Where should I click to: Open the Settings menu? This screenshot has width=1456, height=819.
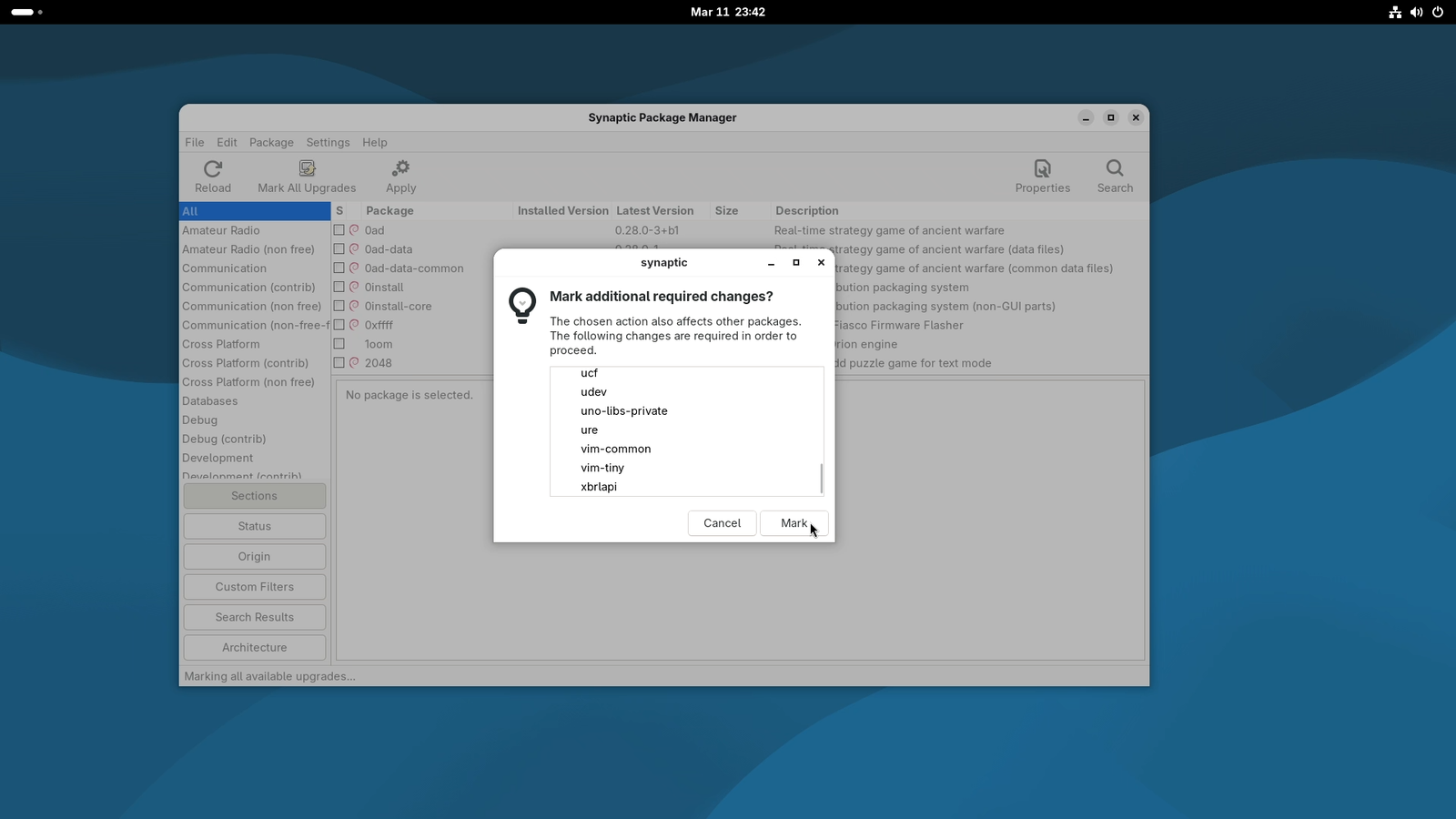pyautogui.click(x=328, y=142)
